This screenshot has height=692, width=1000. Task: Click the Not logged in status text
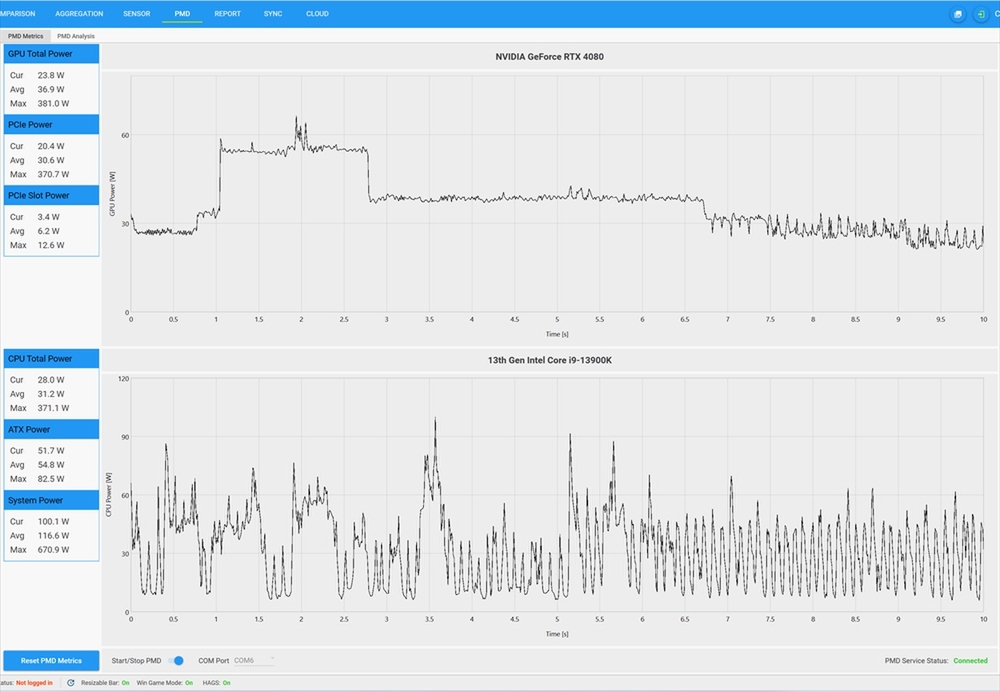(34, 683)
